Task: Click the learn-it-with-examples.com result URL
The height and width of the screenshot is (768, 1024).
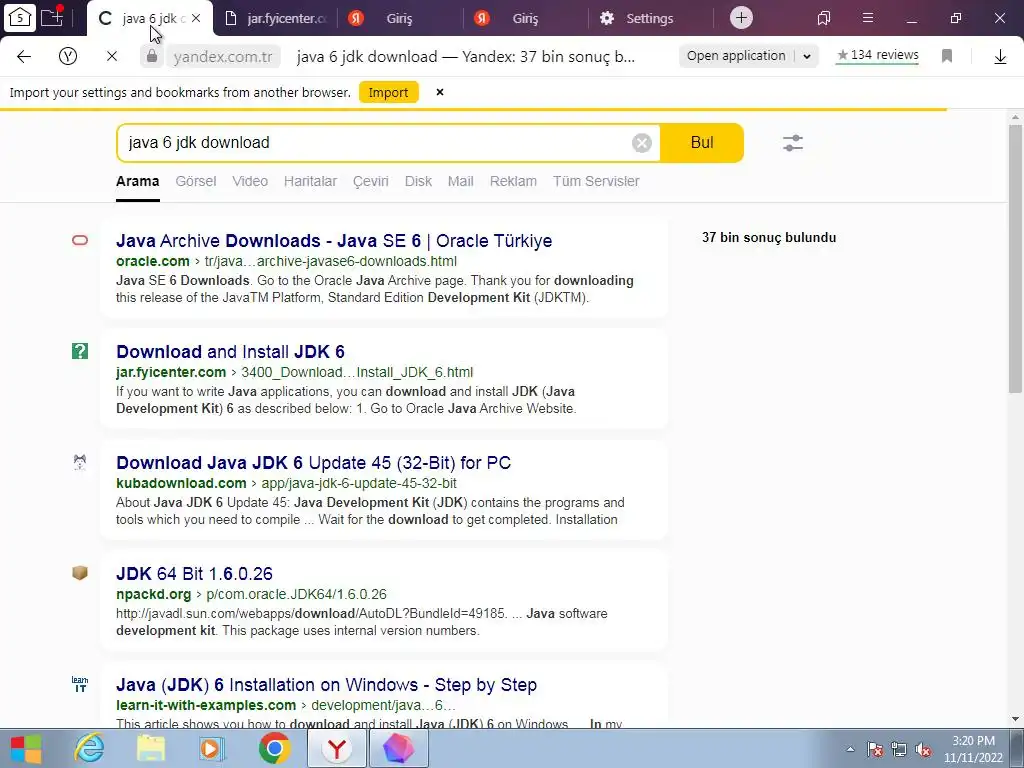Action: pyautogui.click(x=285, y=705)
